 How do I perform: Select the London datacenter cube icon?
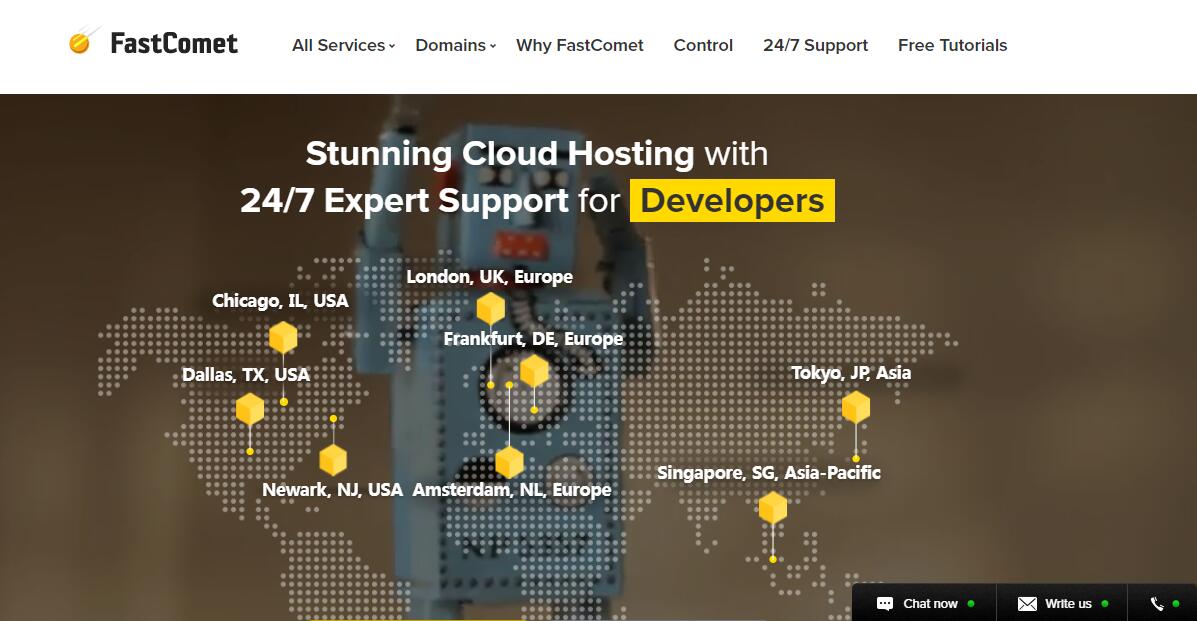(491, 309)
